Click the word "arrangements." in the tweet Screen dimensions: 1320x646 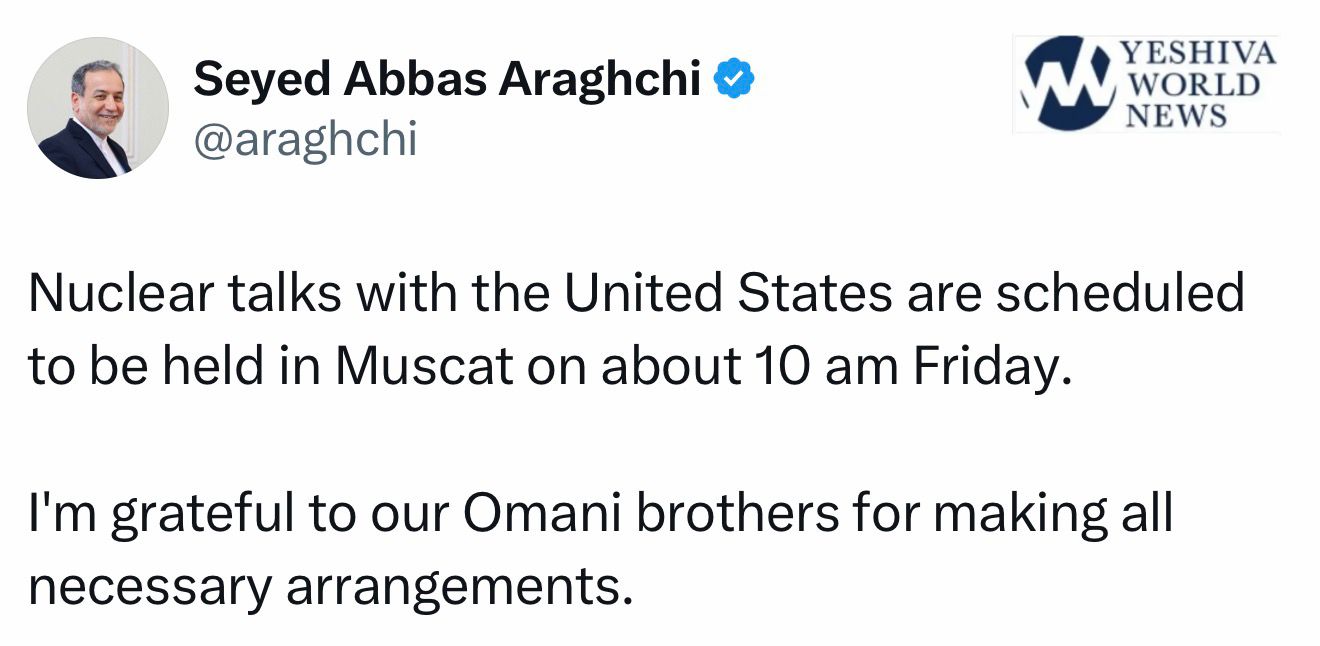point(460,588)
